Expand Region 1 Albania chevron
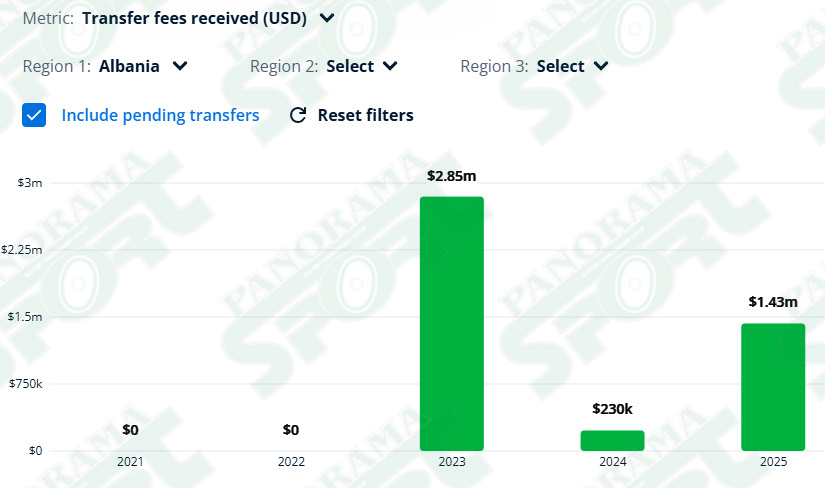 coord(180,66)
